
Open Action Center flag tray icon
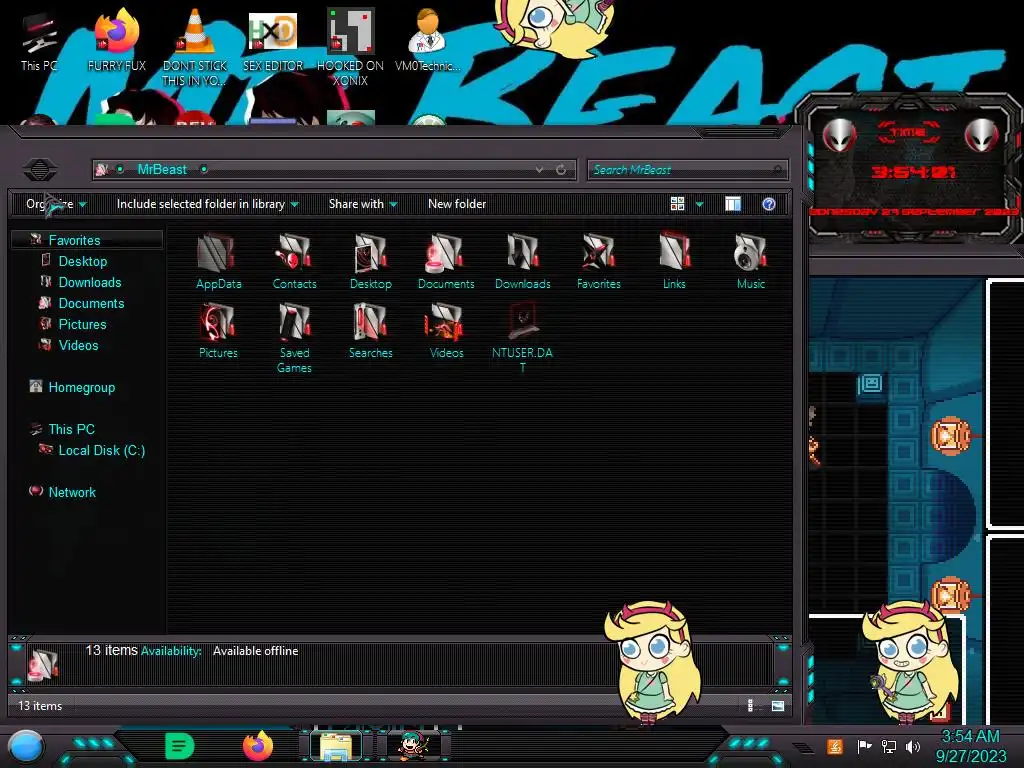coord(864,746)
